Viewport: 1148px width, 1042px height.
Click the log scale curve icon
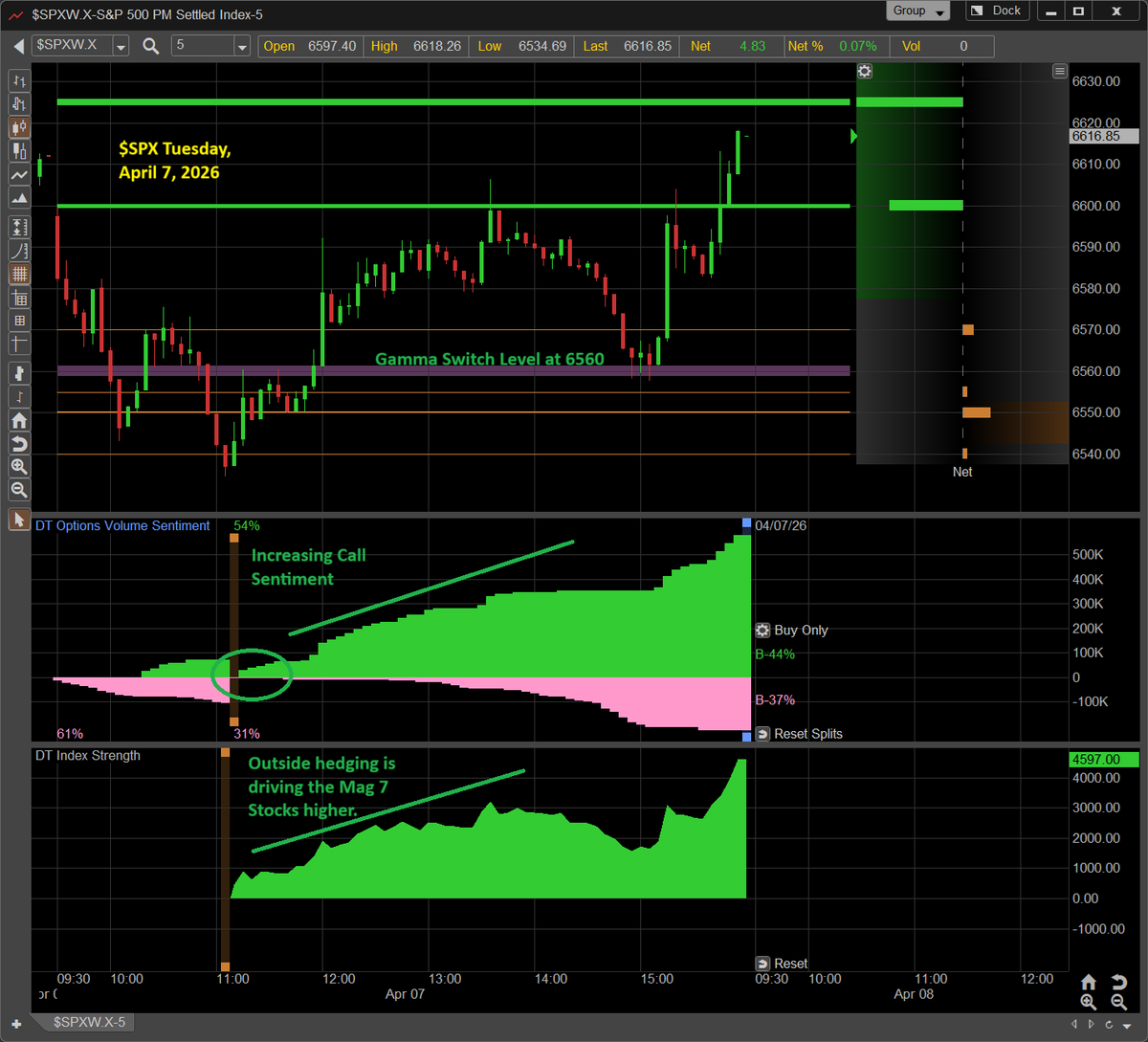pos(19,251)
